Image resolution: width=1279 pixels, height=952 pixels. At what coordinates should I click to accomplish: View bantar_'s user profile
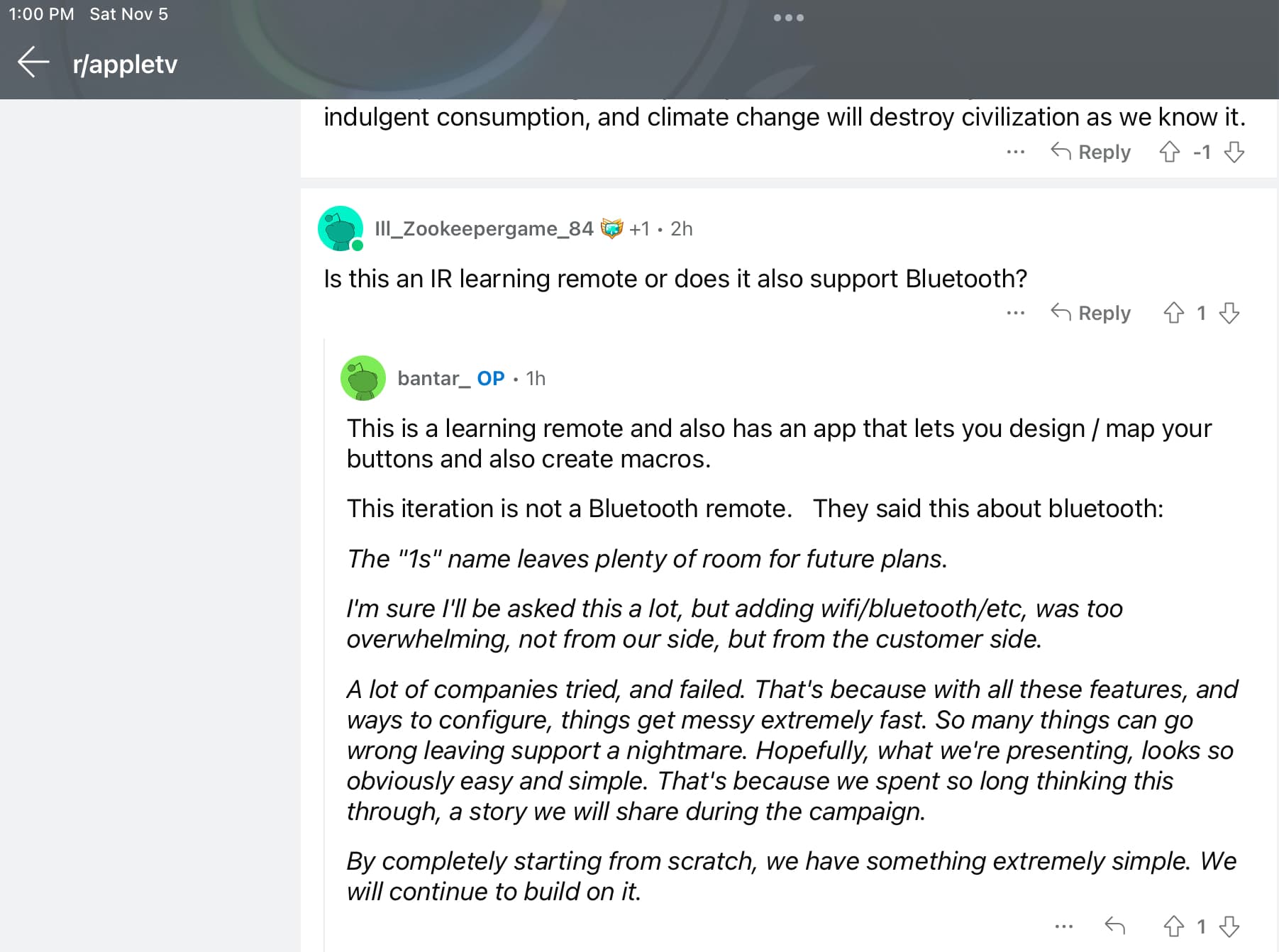(x=433, y=378)
